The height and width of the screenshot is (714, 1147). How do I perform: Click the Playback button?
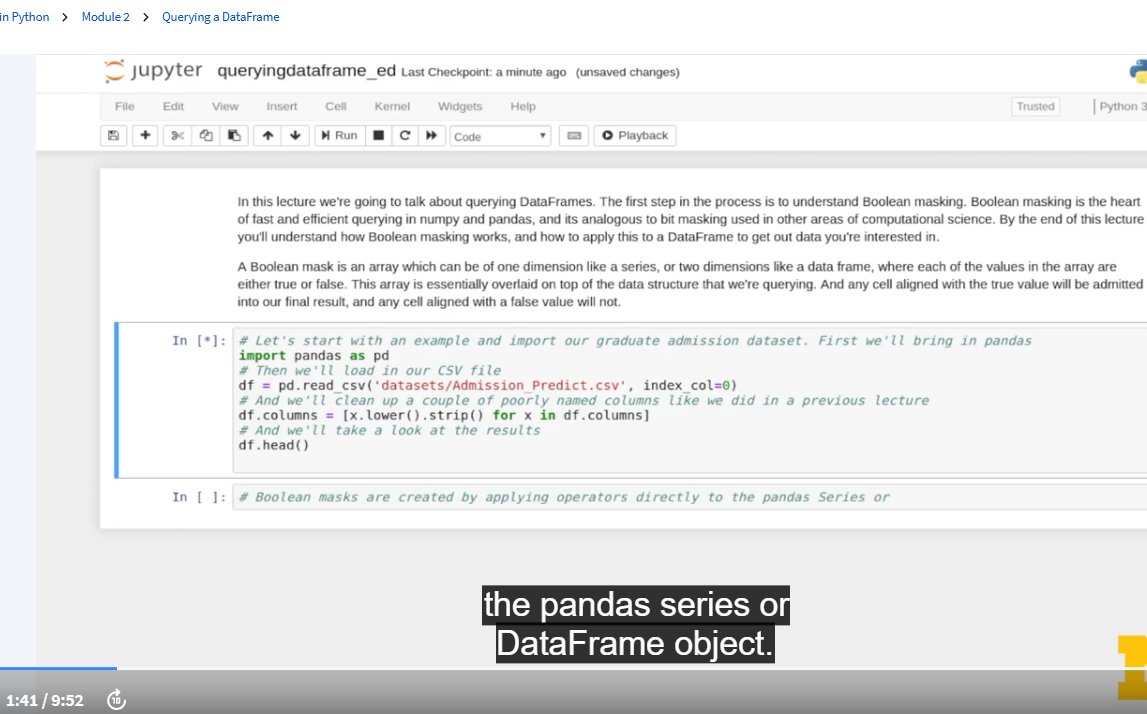click(x=635, y=135)
